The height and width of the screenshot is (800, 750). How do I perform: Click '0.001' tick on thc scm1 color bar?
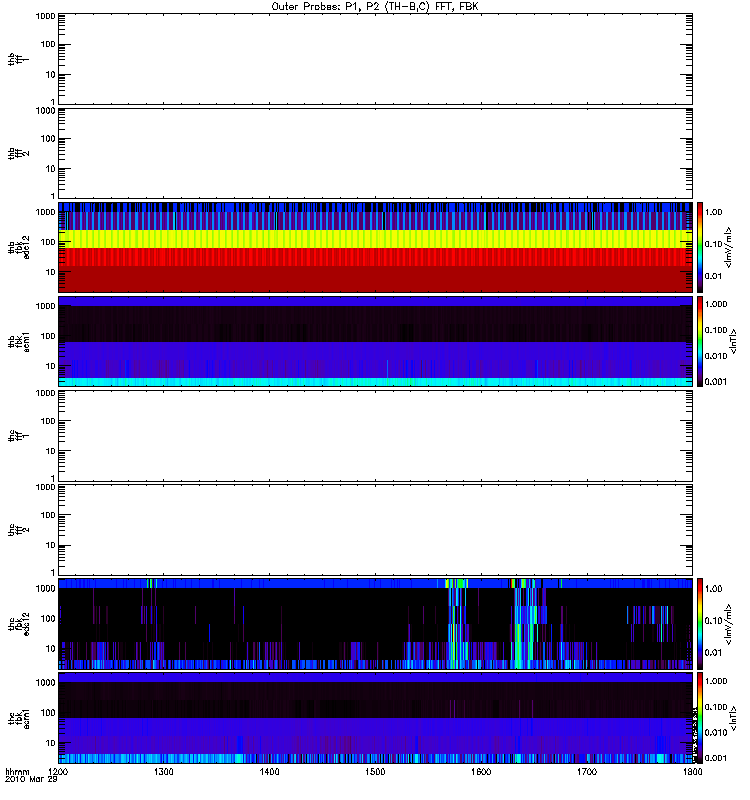click(x=716, y=758)
